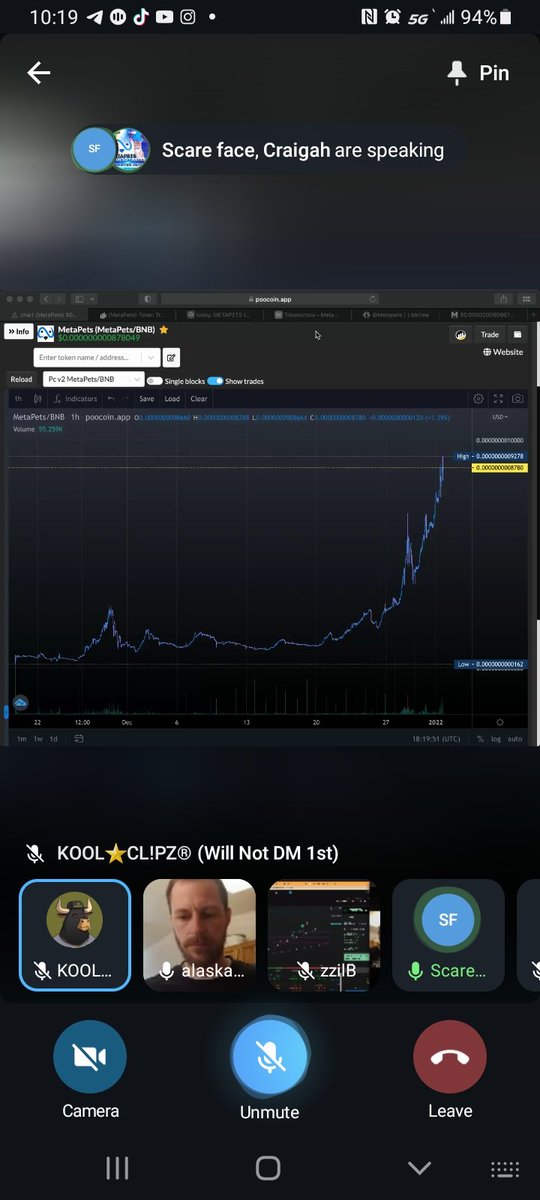
Task: Click the Reload button
Action: [21, 379]
